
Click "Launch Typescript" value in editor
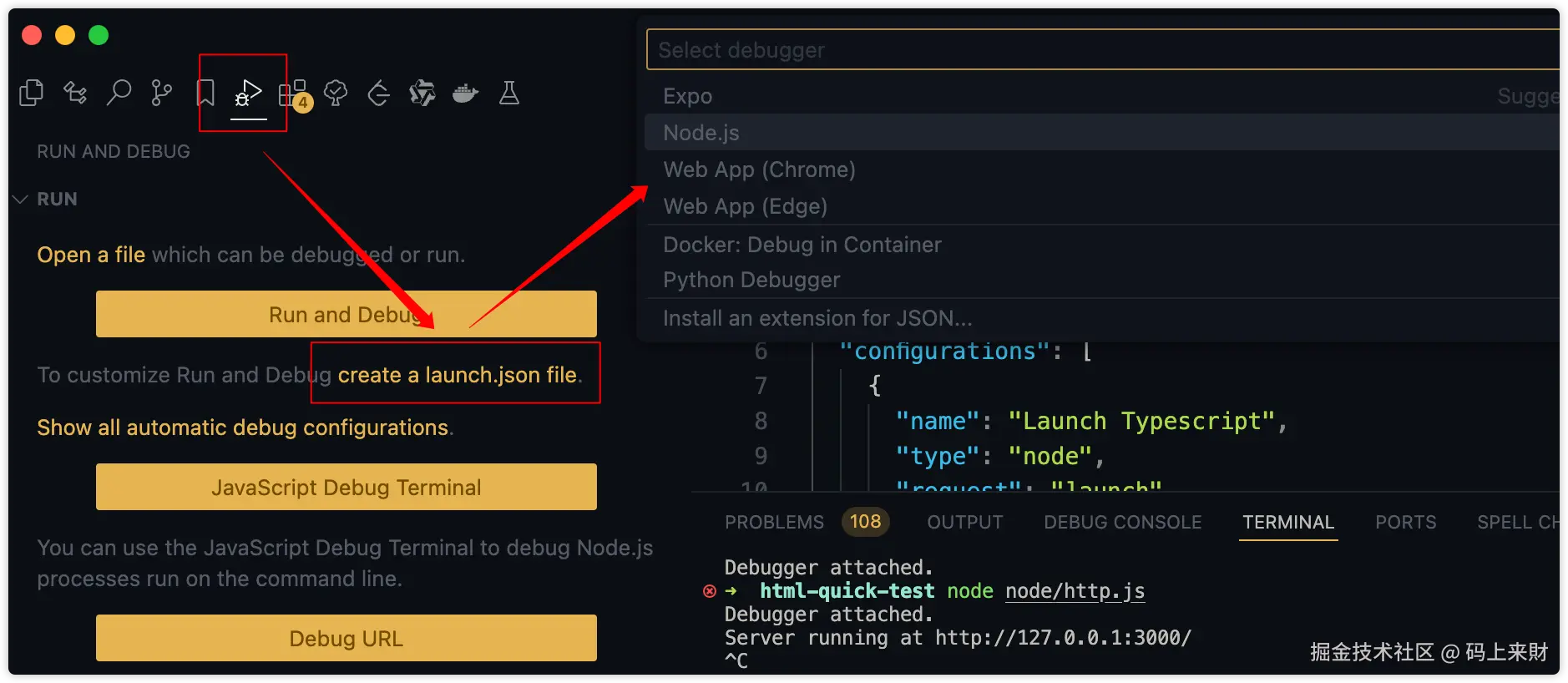point(1141,421)
